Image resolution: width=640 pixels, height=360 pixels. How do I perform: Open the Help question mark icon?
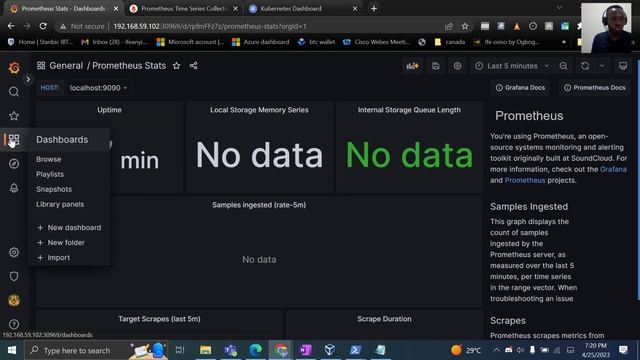click(x=14, y=324)
